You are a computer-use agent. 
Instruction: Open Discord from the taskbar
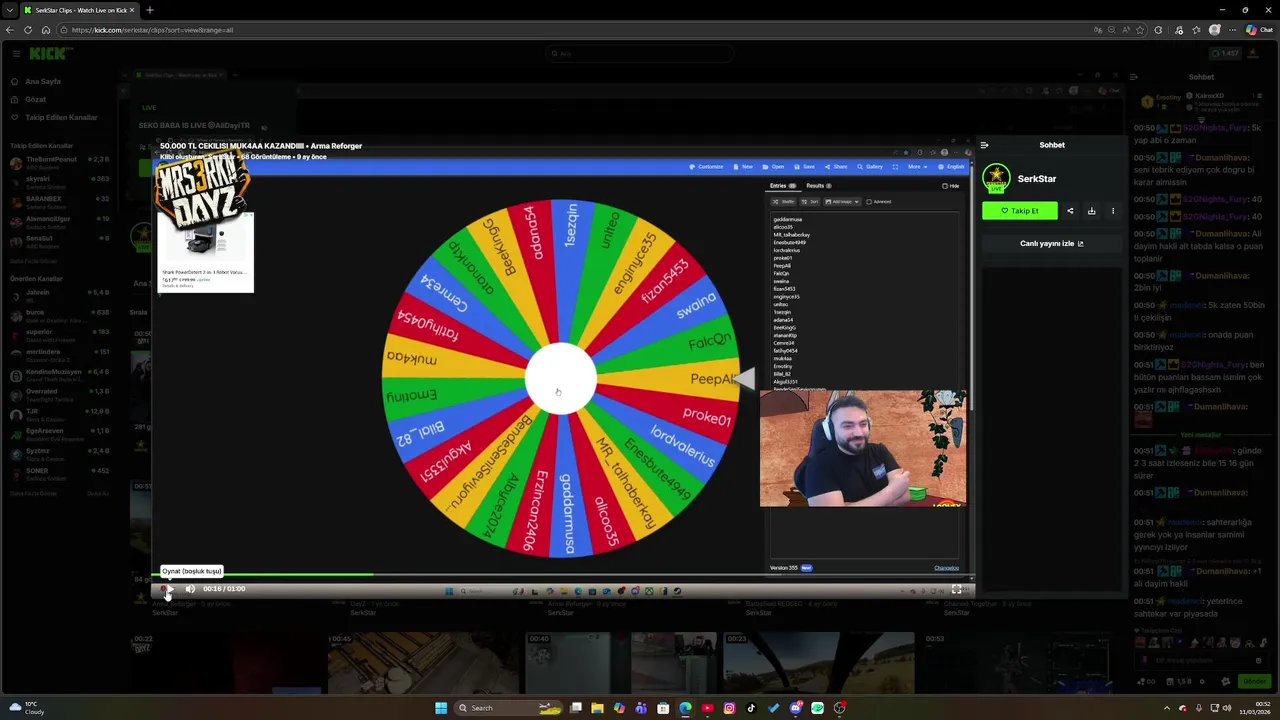point(795,708)
